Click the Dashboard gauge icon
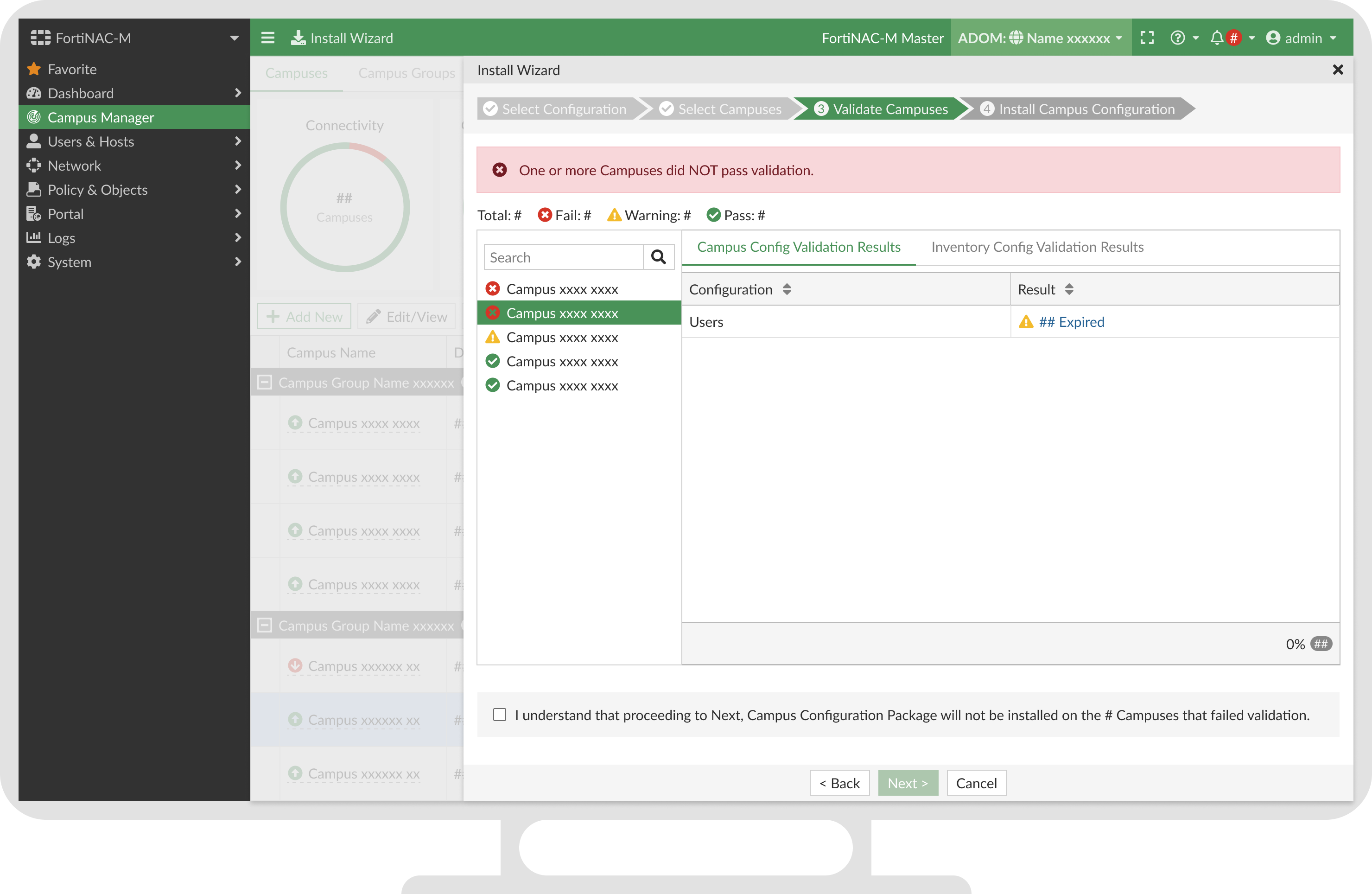Image resolution: width=1372 pixels, height=894 pixels. pos(34,94)
